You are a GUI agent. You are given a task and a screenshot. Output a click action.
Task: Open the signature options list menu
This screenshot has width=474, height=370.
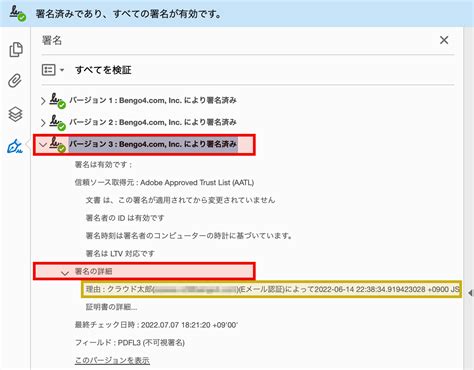point(53,70)
